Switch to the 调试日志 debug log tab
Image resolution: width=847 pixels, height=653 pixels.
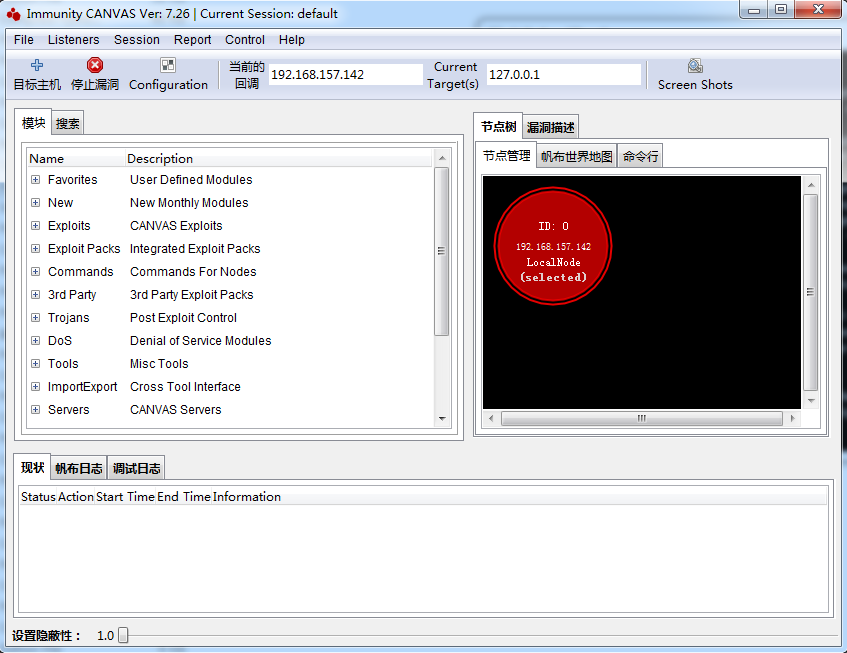(x=136, y=468)
